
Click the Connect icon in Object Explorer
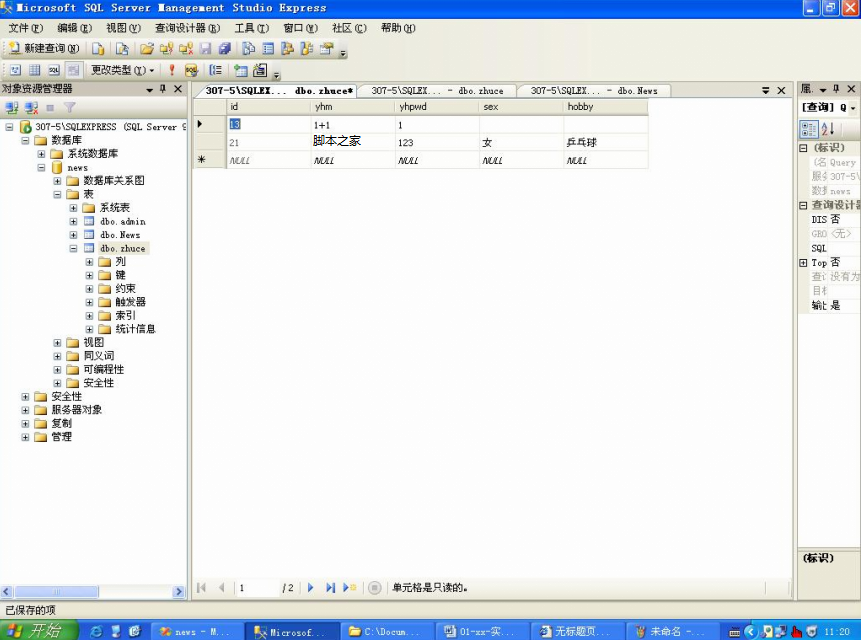(12, 107)
